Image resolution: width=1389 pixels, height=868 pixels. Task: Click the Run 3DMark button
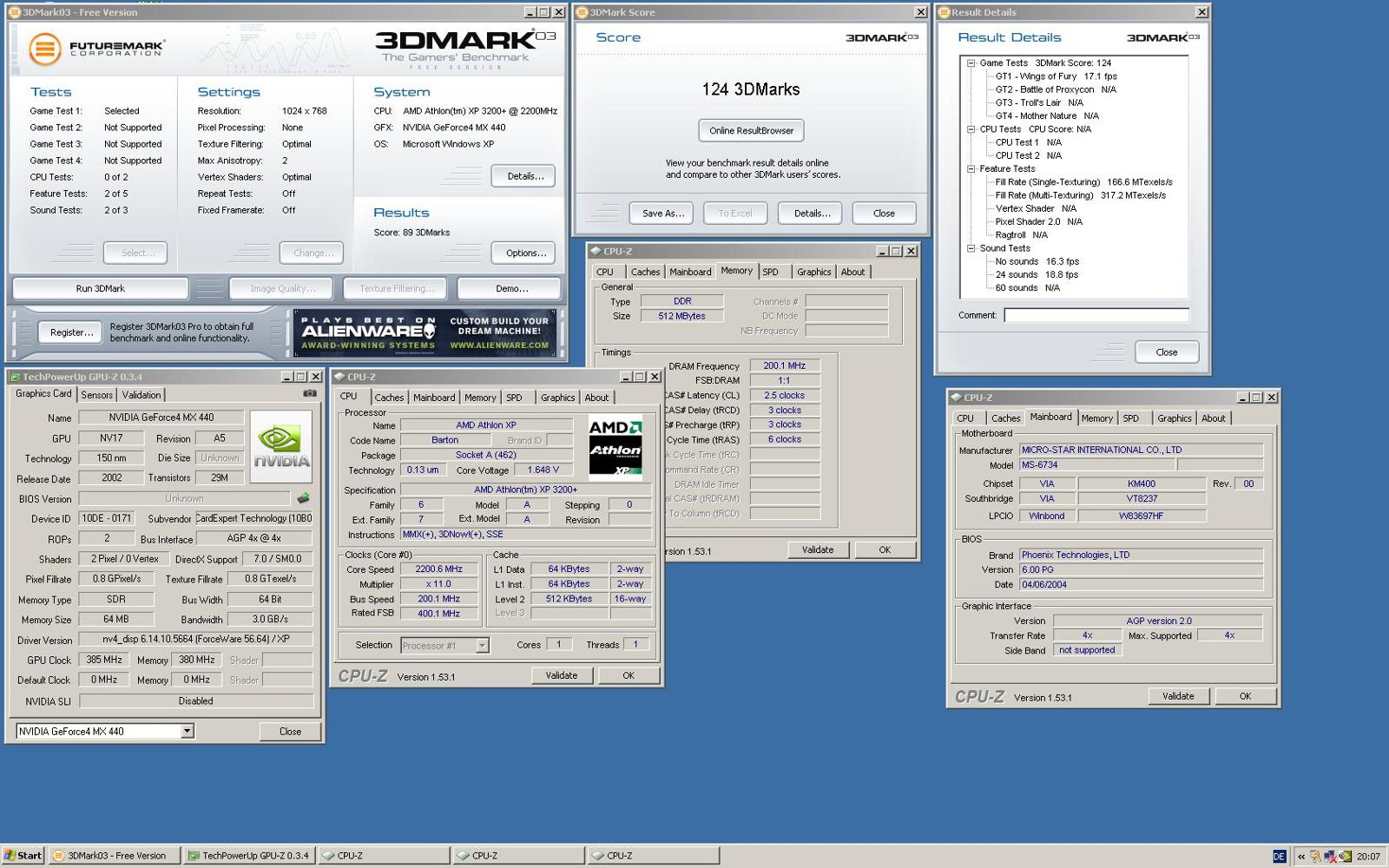tap(101, 288)
